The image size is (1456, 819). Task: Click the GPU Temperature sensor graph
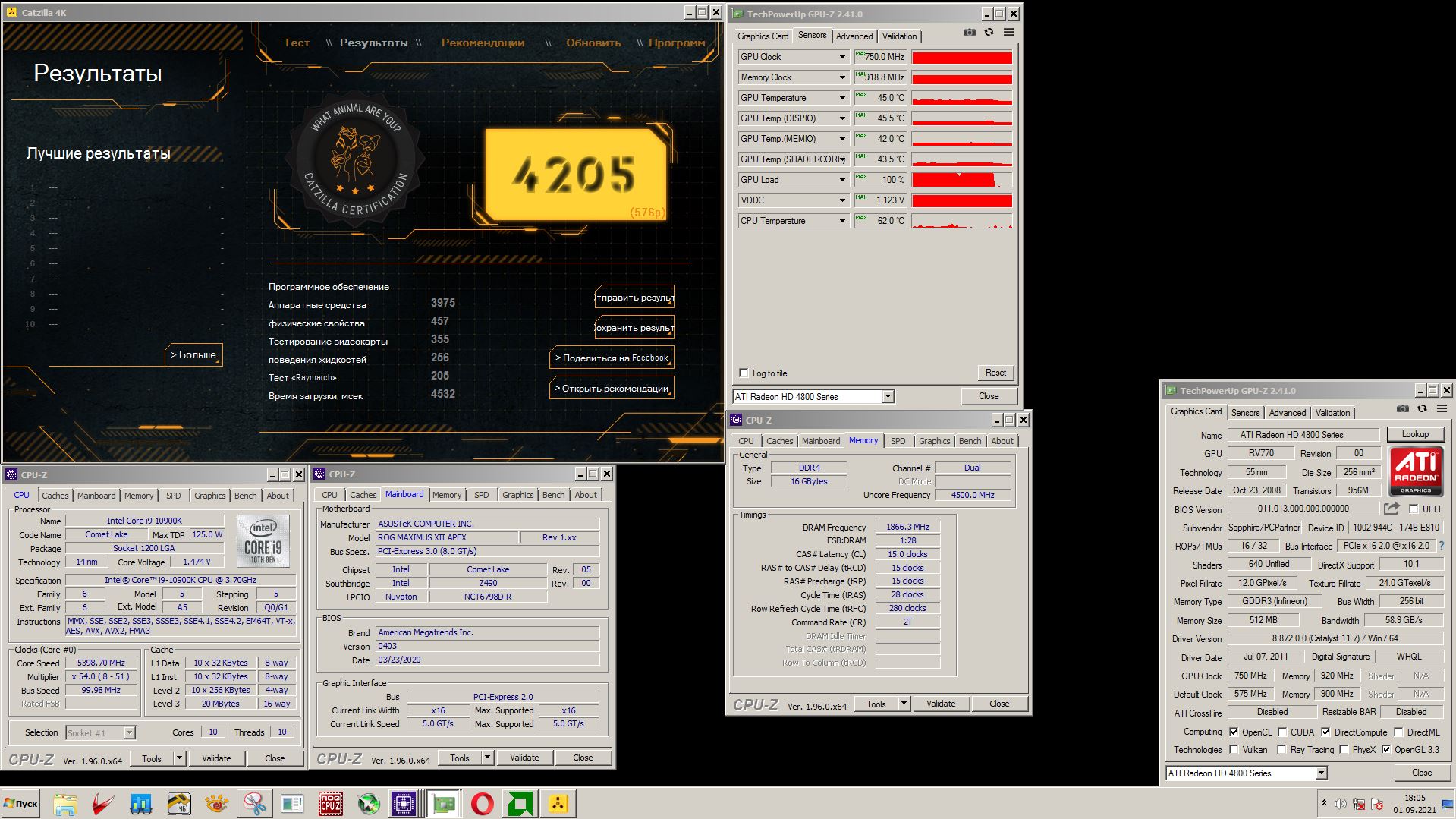point(961,98)
